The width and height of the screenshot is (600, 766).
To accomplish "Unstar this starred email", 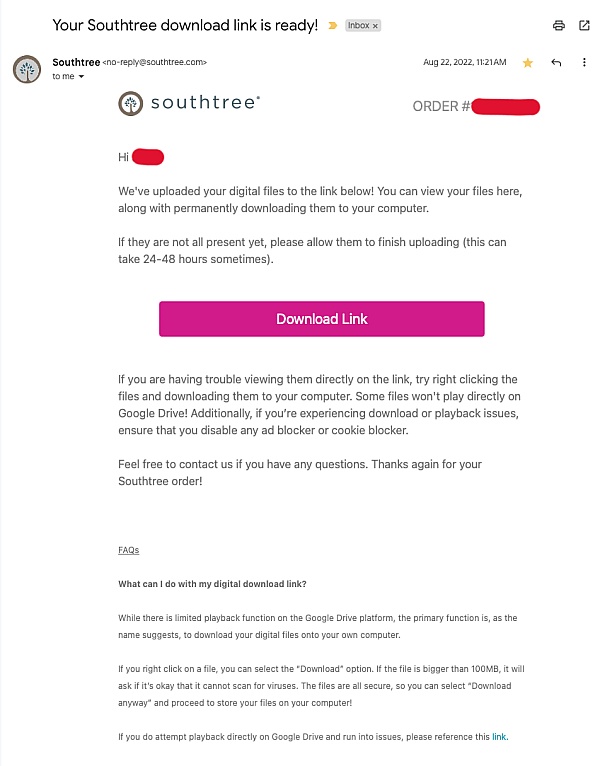I will [x=528, y=63].
